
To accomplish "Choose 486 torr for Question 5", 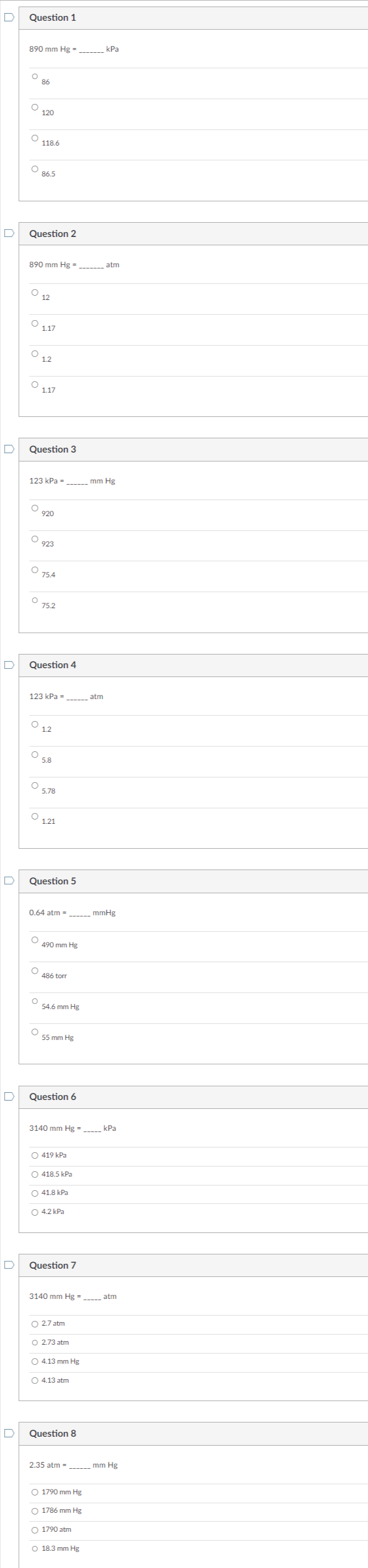I will click(36, 971).
